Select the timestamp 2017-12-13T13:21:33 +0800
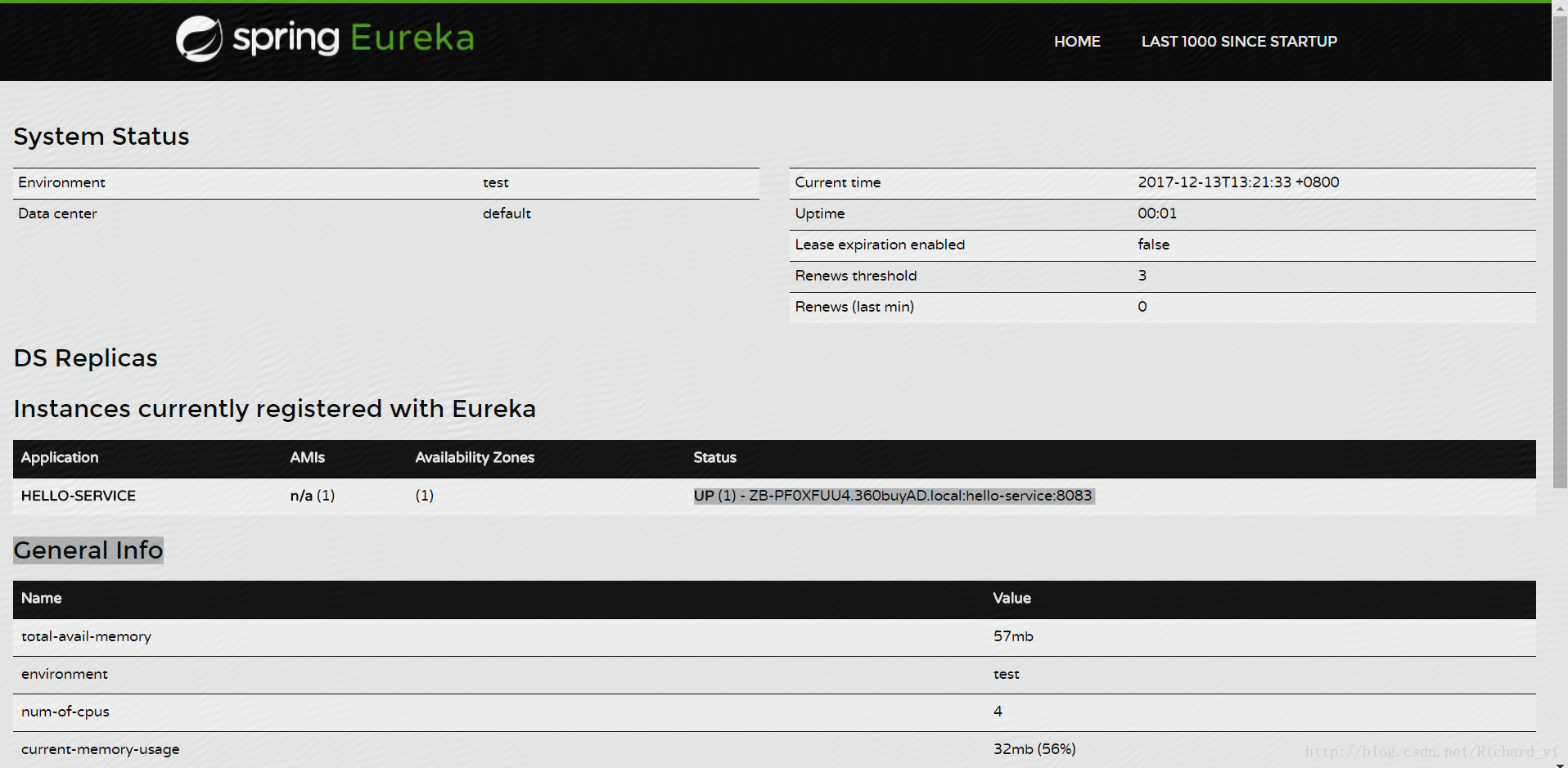Image resolution: width=1568 pixels, height=768 pixels. pyautogui.click(x=1238, y=182)
